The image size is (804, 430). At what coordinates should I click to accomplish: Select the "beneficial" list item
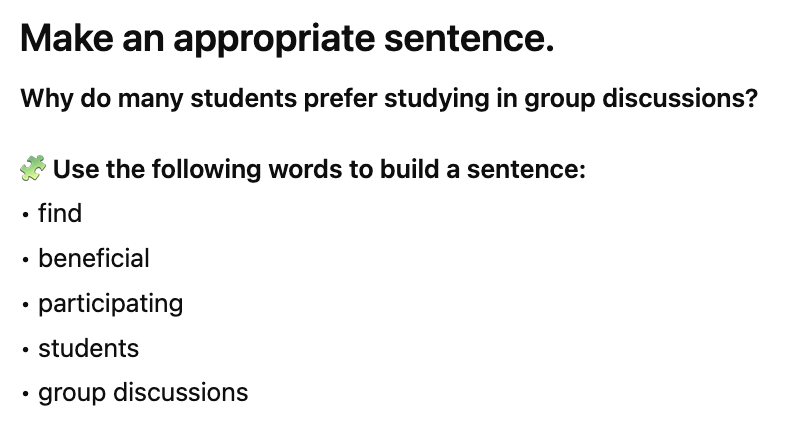(94, 258)
